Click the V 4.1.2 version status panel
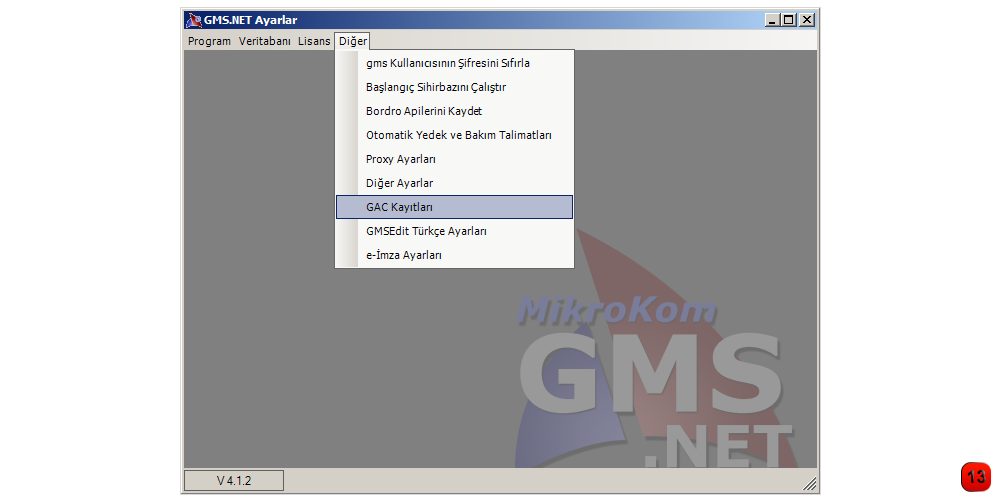This screenshot has width=1000, height=500. point(233,481)
